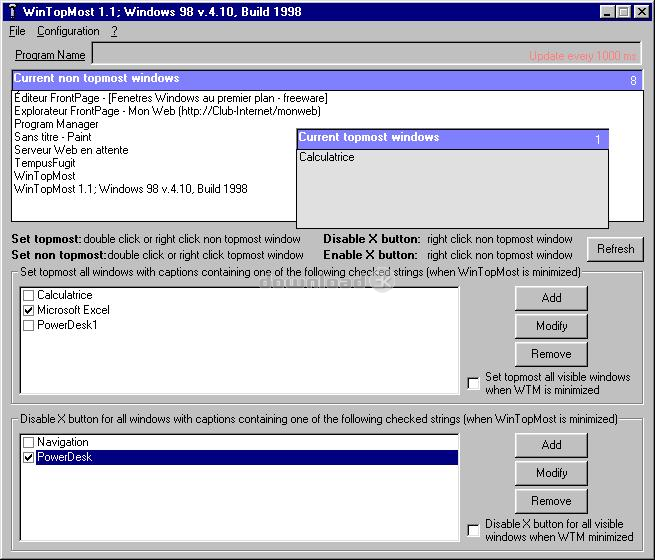Click Remove in the topmost strings section
Image resolution: width=655 pixels, height=560 pixels.
tap(551, 354)
